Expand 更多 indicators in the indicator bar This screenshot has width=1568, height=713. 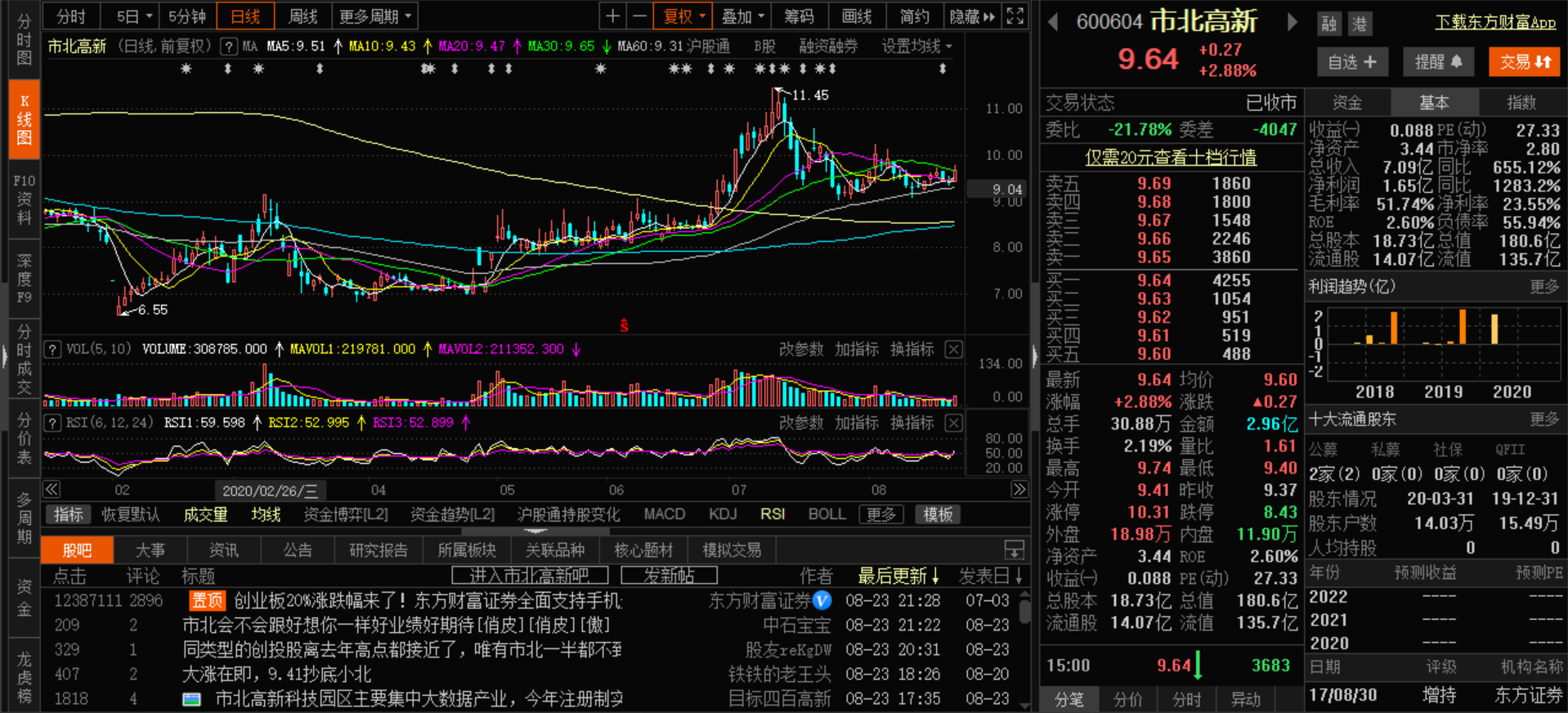[880, 514]
